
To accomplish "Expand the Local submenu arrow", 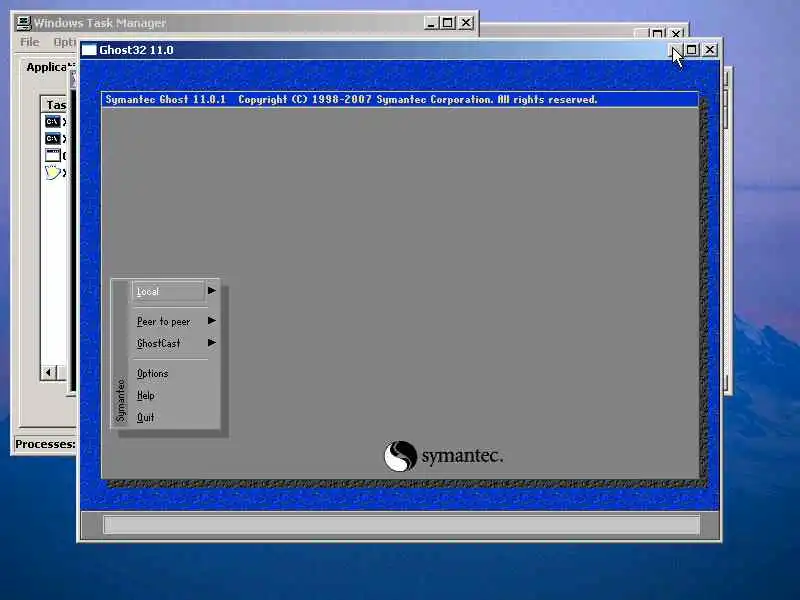I will [212, 290].
